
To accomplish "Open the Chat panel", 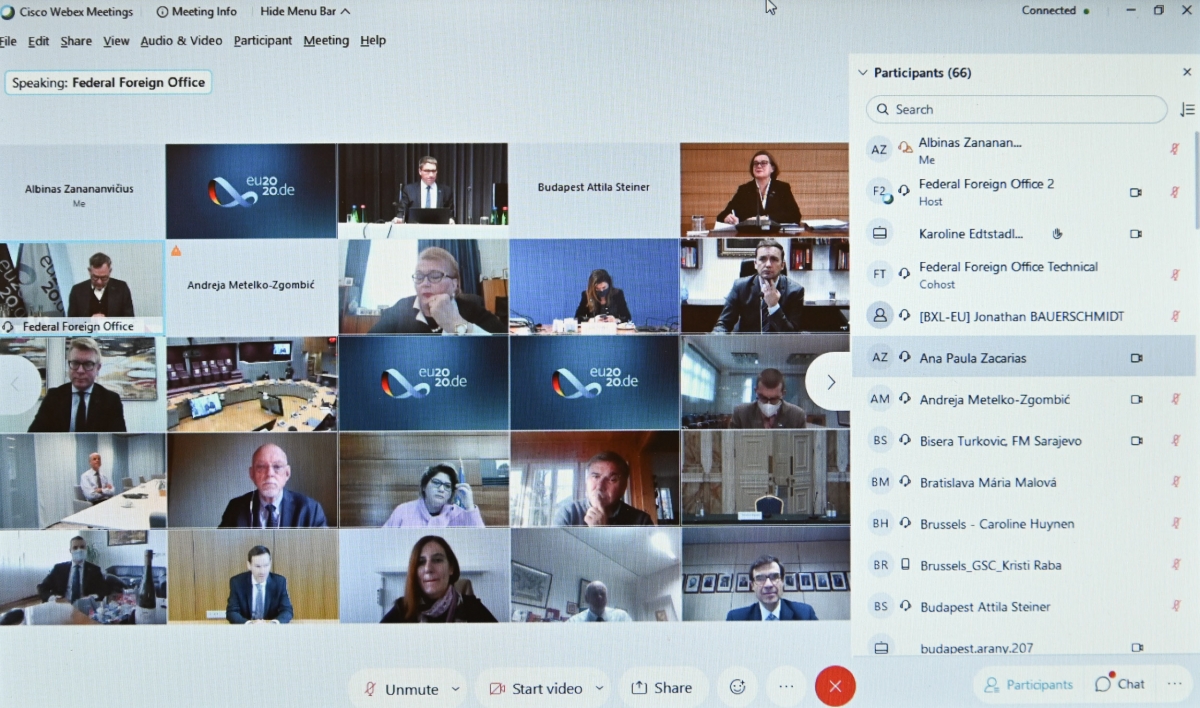I will pos(1119,684).
